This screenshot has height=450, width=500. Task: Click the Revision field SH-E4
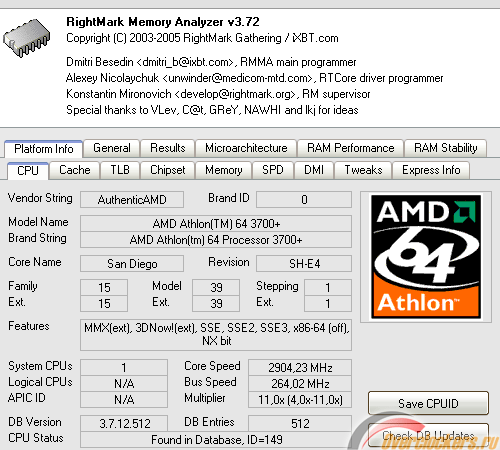[304, 264]
